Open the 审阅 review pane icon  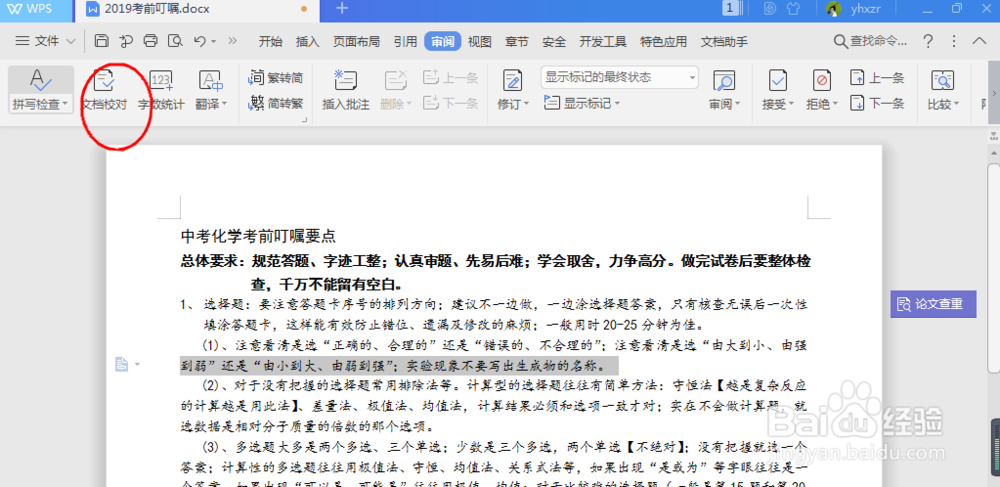pyautogui.click(x=724, y=80)
